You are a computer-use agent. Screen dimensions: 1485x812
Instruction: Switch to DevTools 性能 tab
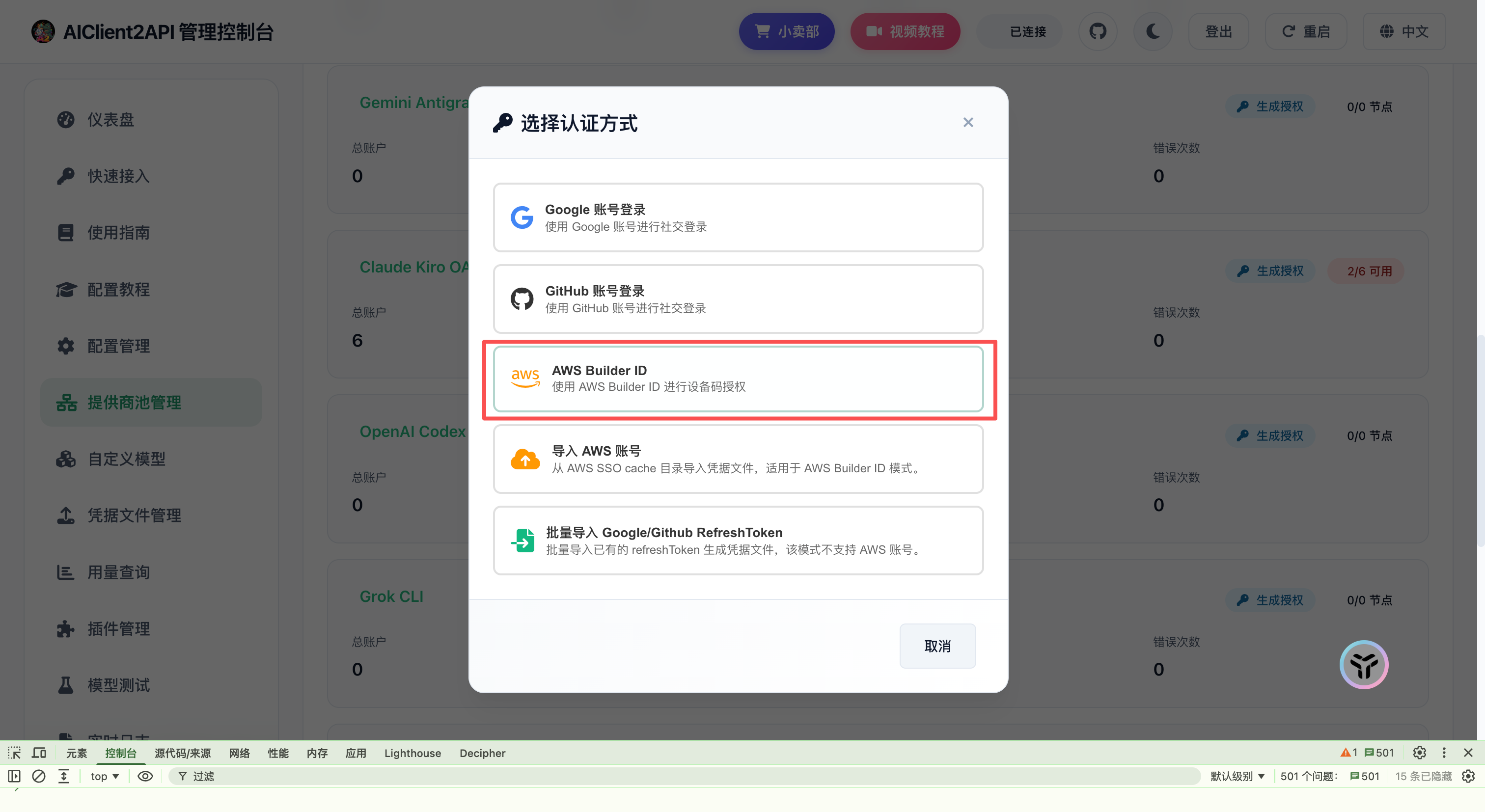pos(278,753)
